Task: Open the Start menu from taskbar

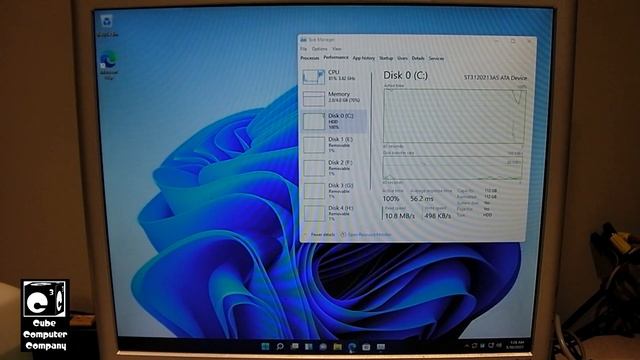Action: click(x=265, y=347)
